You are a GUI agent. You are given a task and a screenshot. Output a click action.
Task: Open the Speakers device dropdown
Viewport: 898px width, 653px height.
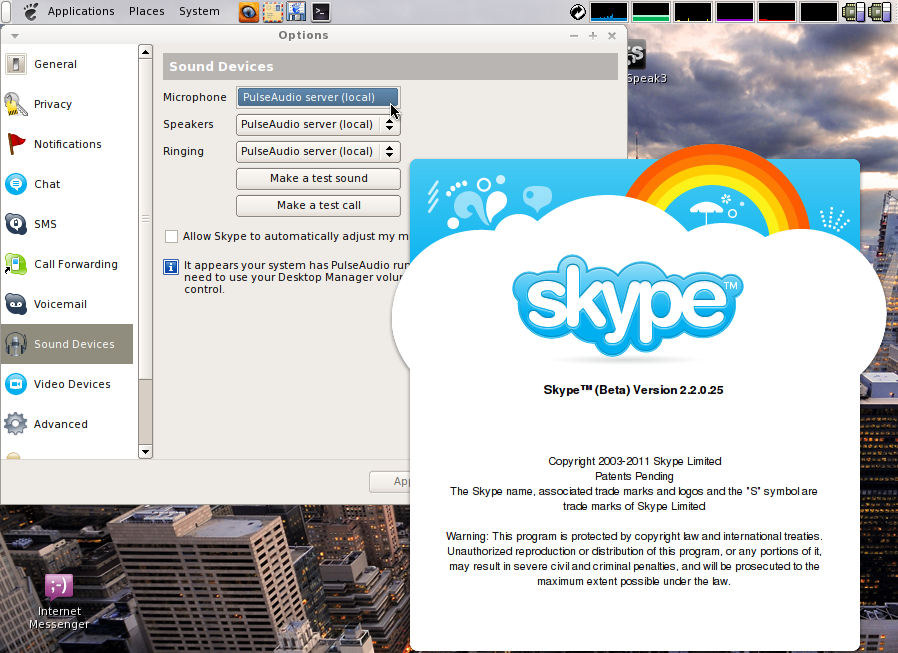point(318,124)
